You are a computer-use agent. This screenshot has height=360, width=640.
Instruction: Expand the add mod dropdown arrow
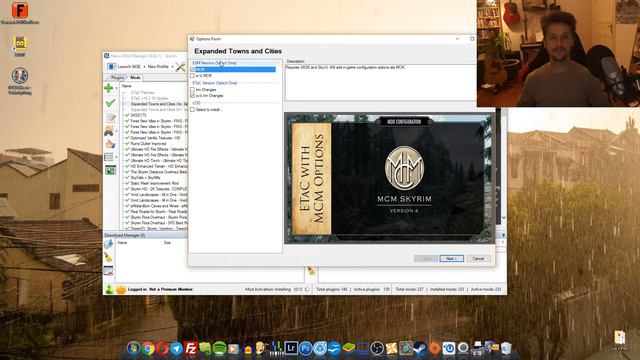click(x=116, y=88)
